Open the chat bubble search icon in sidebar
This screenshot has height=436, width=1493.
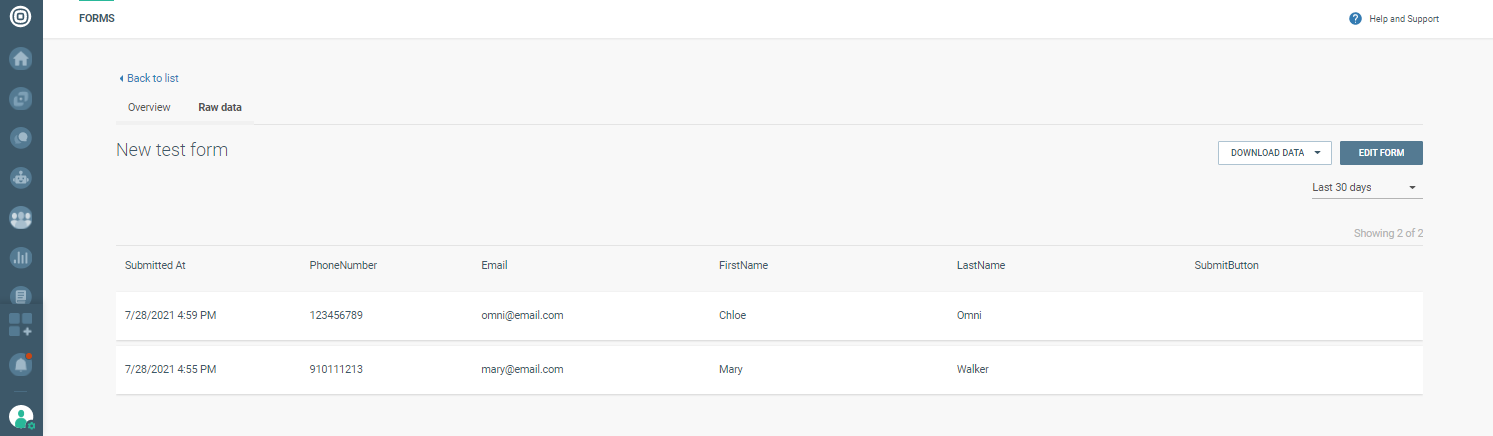click(20, 138)
